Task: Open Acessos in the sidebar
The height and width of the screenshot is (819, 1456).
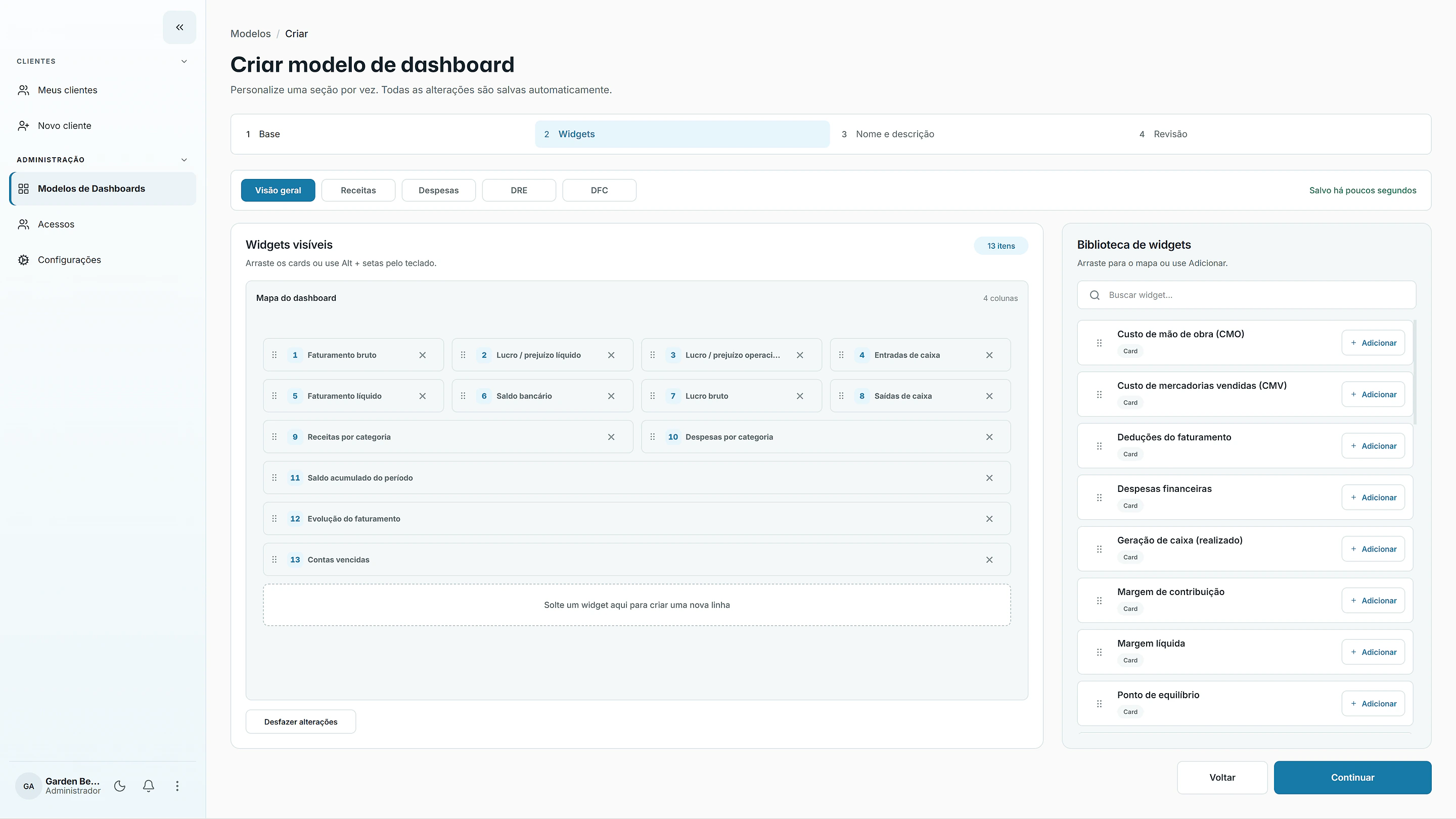Action: click(102, 224)
